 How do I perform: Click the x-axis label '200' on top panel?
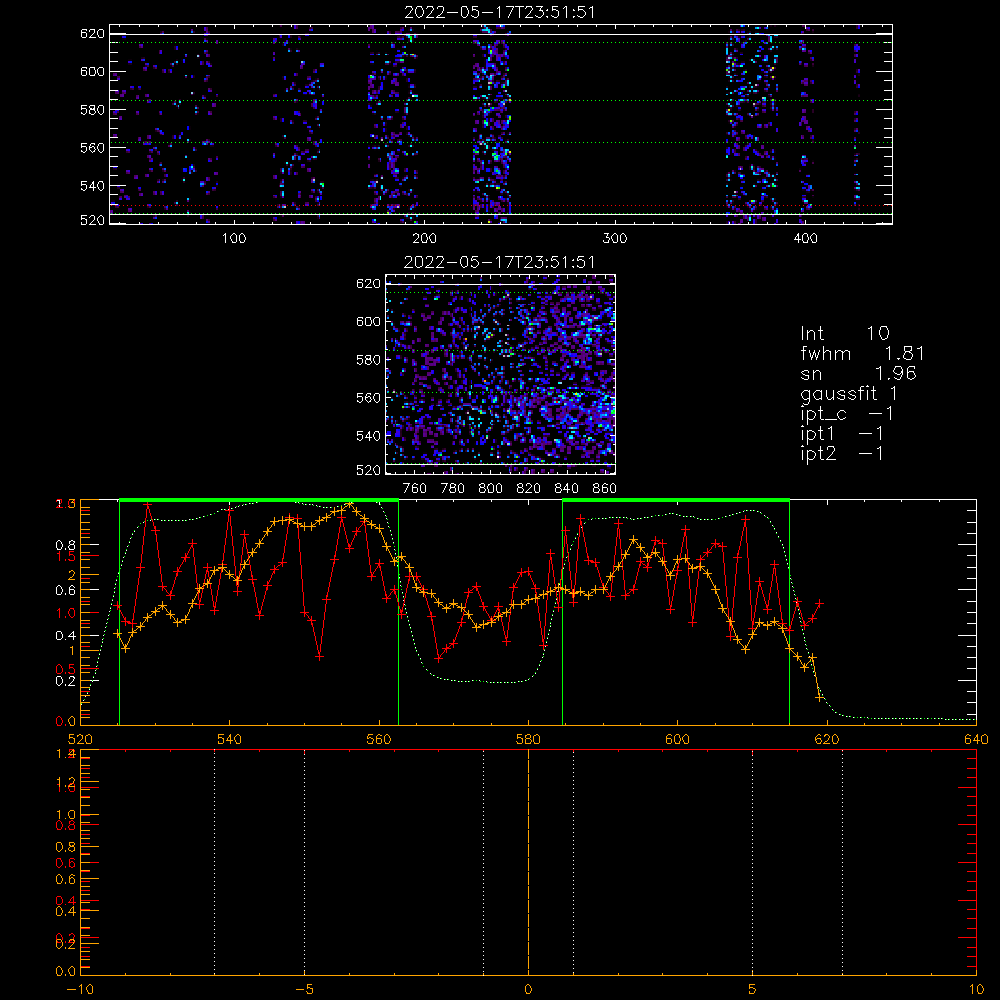(x=424, y=239)
